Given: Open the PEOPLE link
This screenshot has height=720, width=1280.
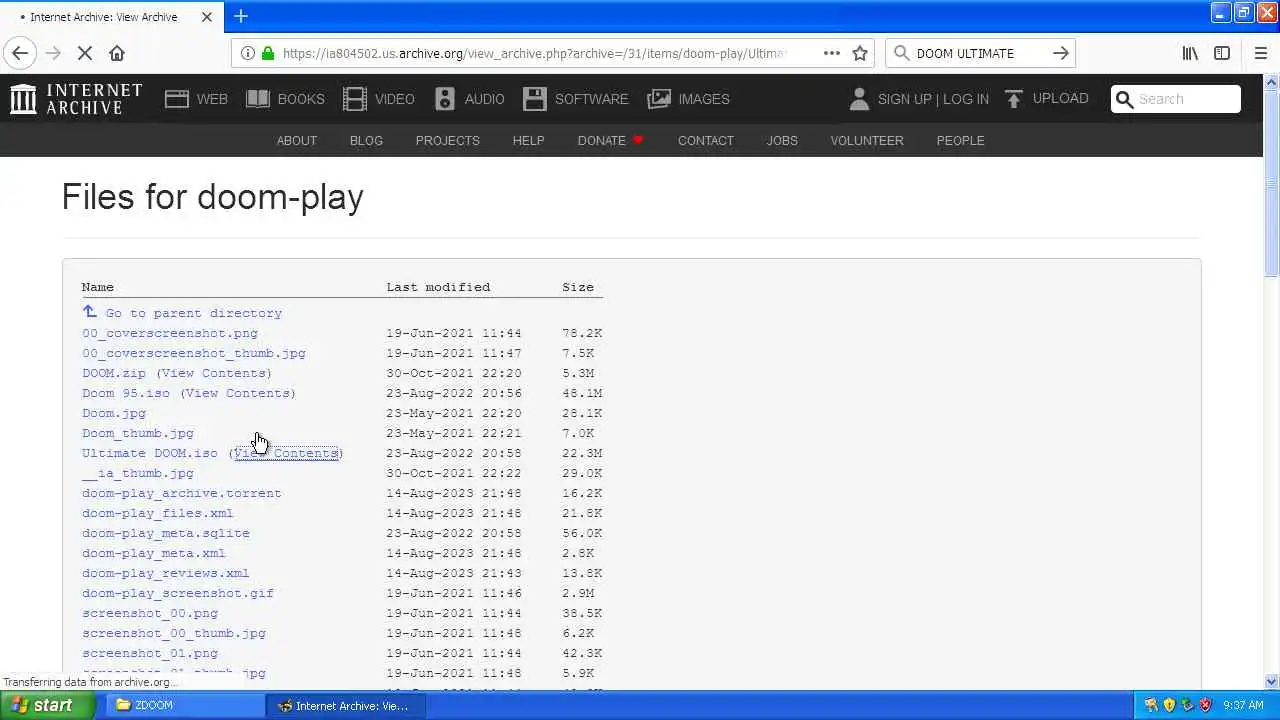Looking at the screenshot, I should point(960,140).
